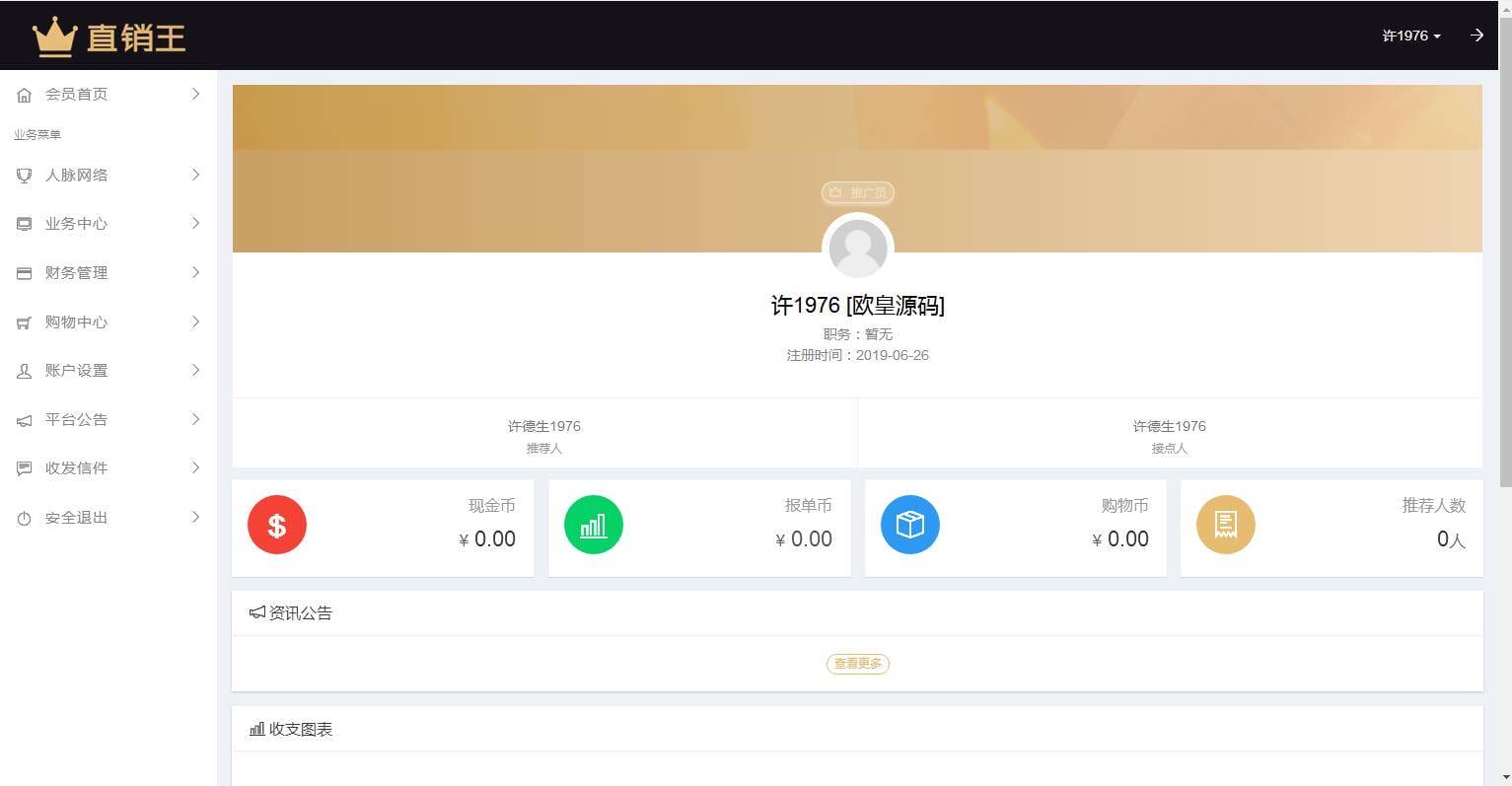This screenshot has width=1512, height=786.
Task: Click the blue 购物币 package icon
Action: (x=910, y=525)
